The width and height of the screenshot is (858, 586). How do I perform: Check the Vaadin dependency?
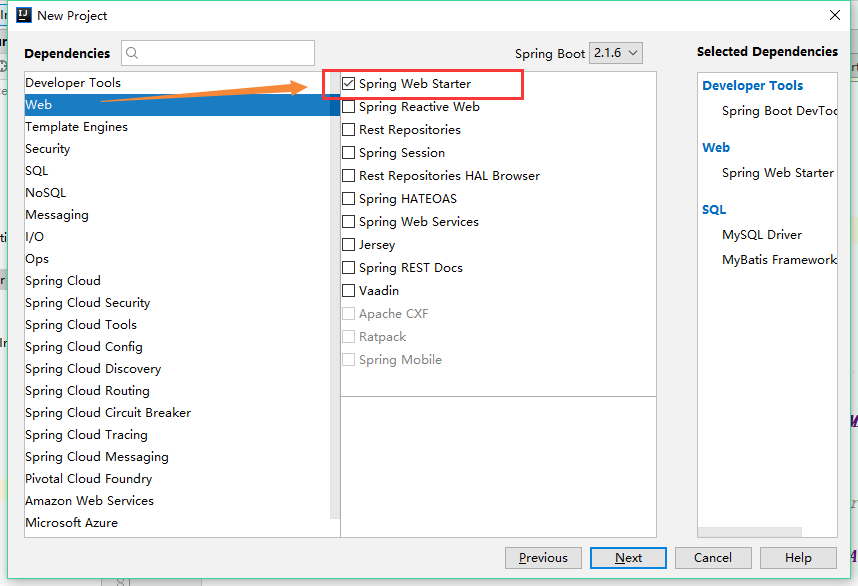pos(349,291)
